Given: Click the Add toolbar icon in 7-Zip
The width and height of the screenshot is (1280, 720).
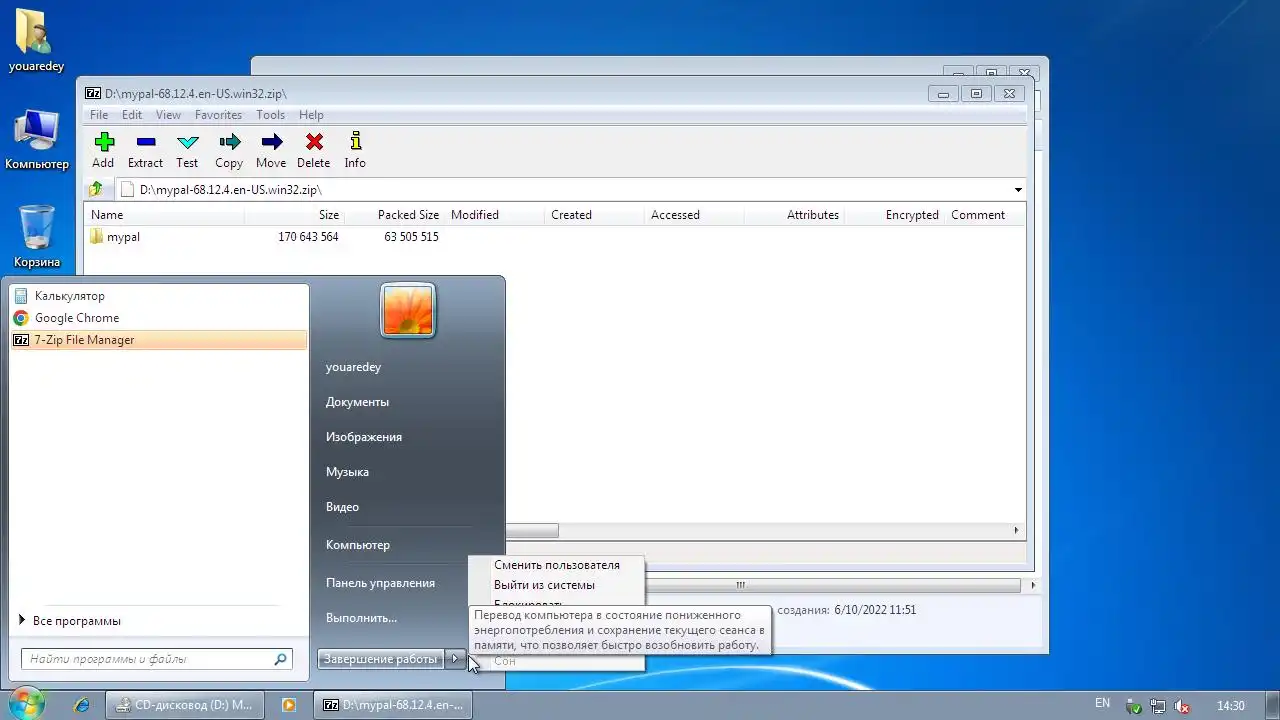Looking at the screenshot, I should pos(103,142).
